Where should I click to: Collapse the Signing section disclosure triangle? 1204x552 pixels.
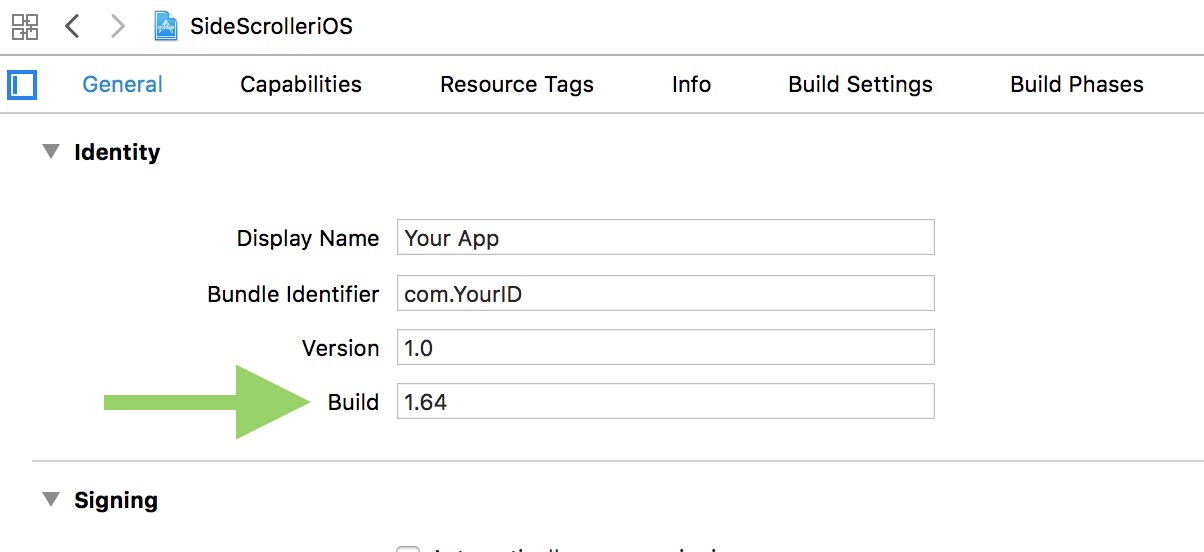coord(49,499)
